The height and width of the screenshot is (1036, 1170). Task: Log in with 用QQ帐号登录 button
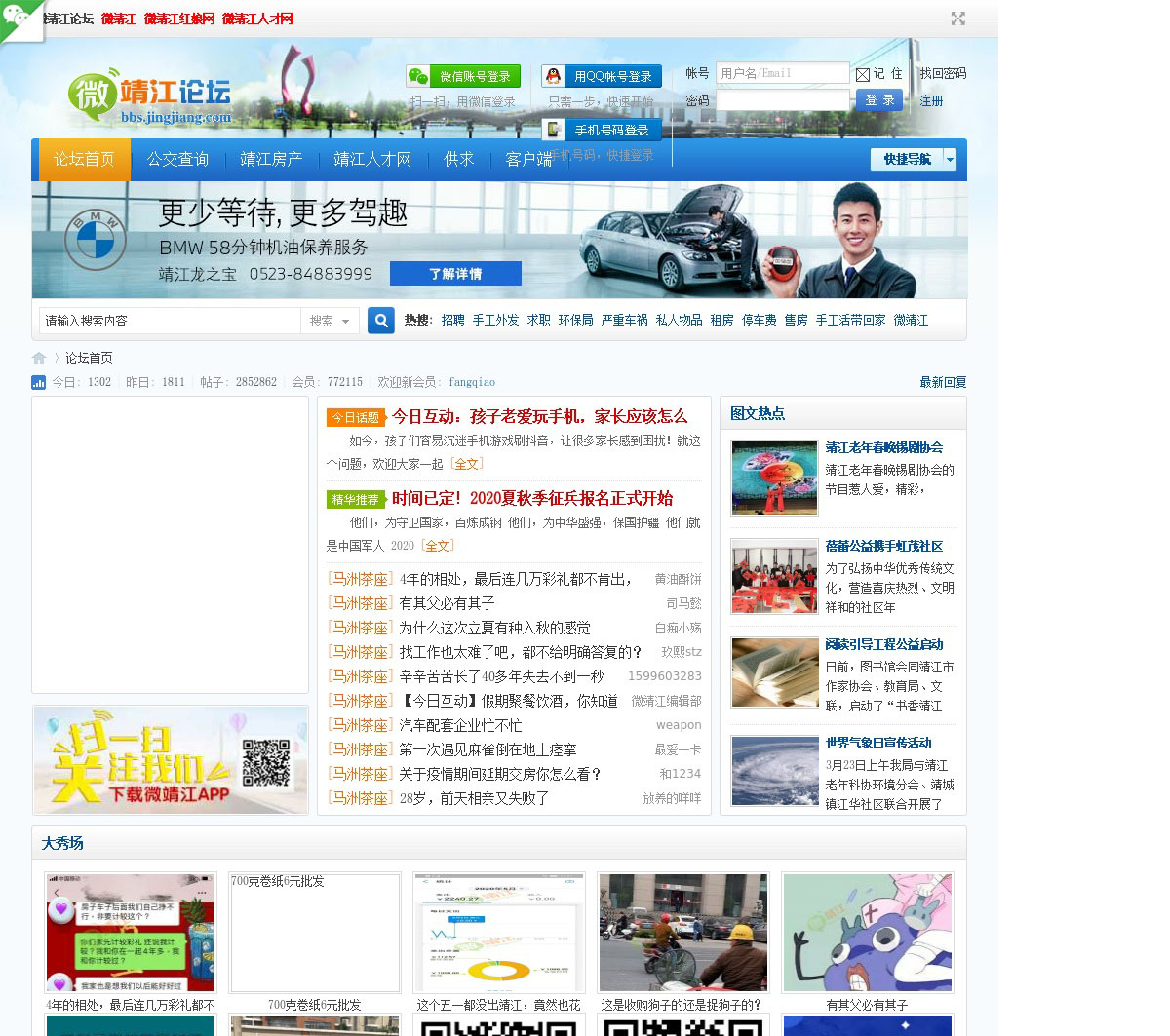point(602,76)
